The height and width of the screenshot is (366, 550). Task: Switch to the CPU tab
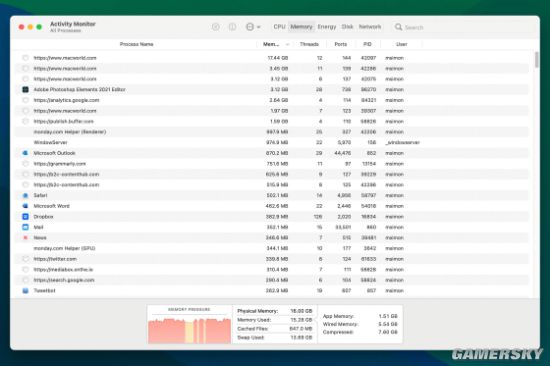click(x=279, y=27)
